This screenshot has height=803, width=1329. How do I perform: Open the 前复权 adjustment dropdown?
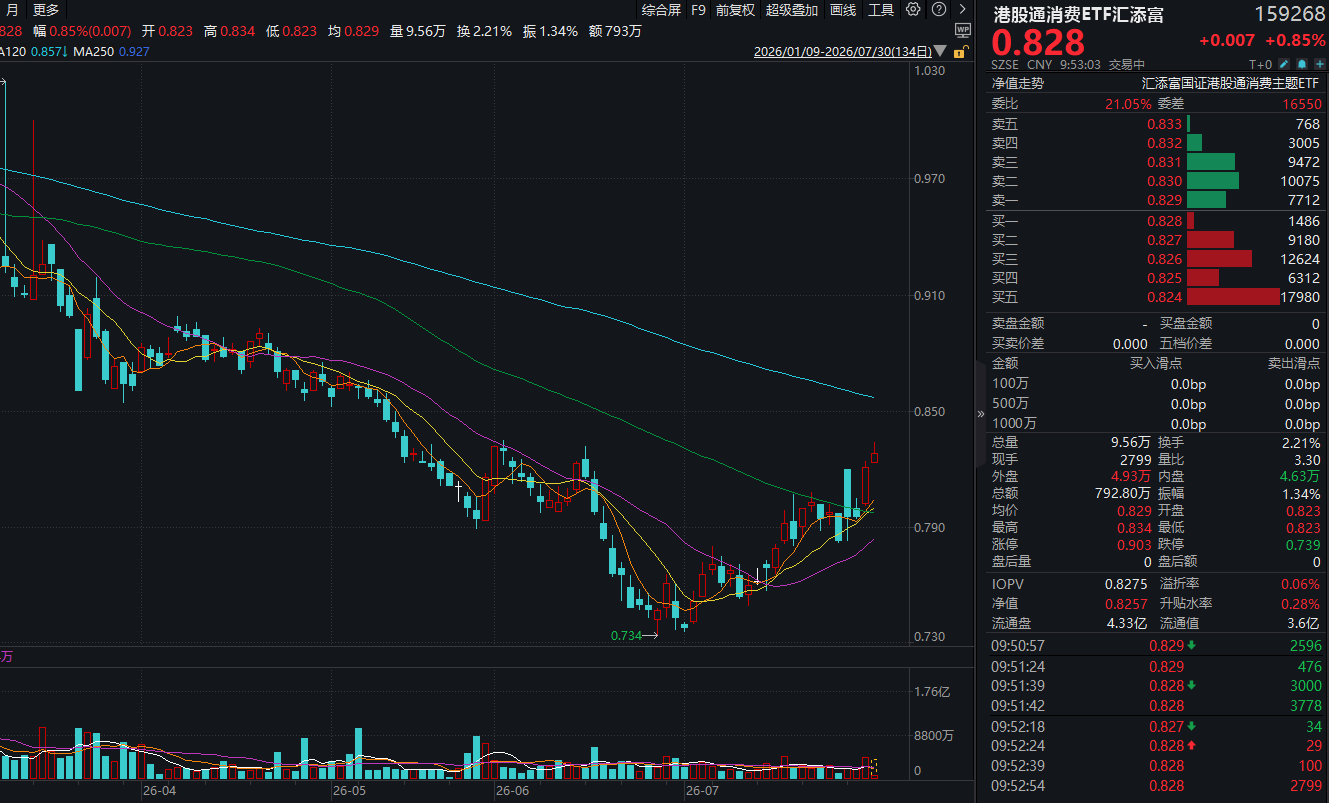pos(736,10)
